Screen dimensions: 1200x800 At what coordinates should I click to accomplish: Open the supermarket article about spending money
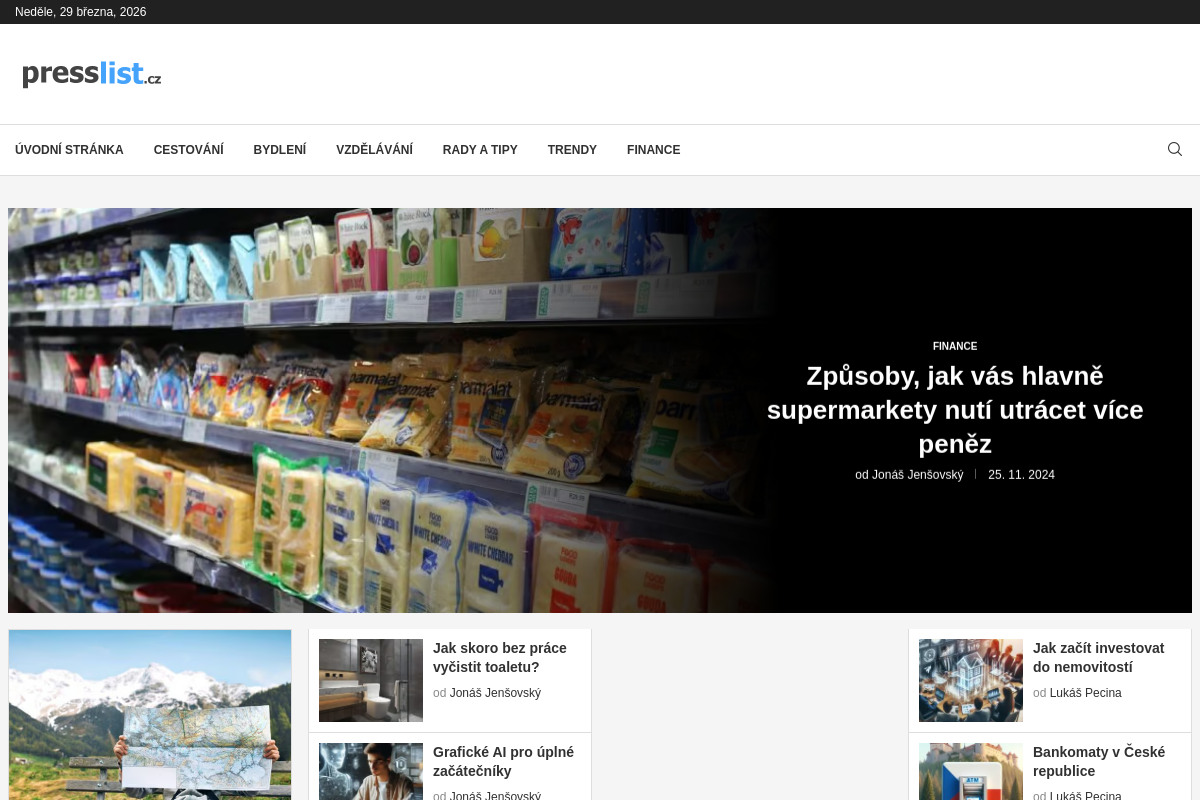click(955, 409)
